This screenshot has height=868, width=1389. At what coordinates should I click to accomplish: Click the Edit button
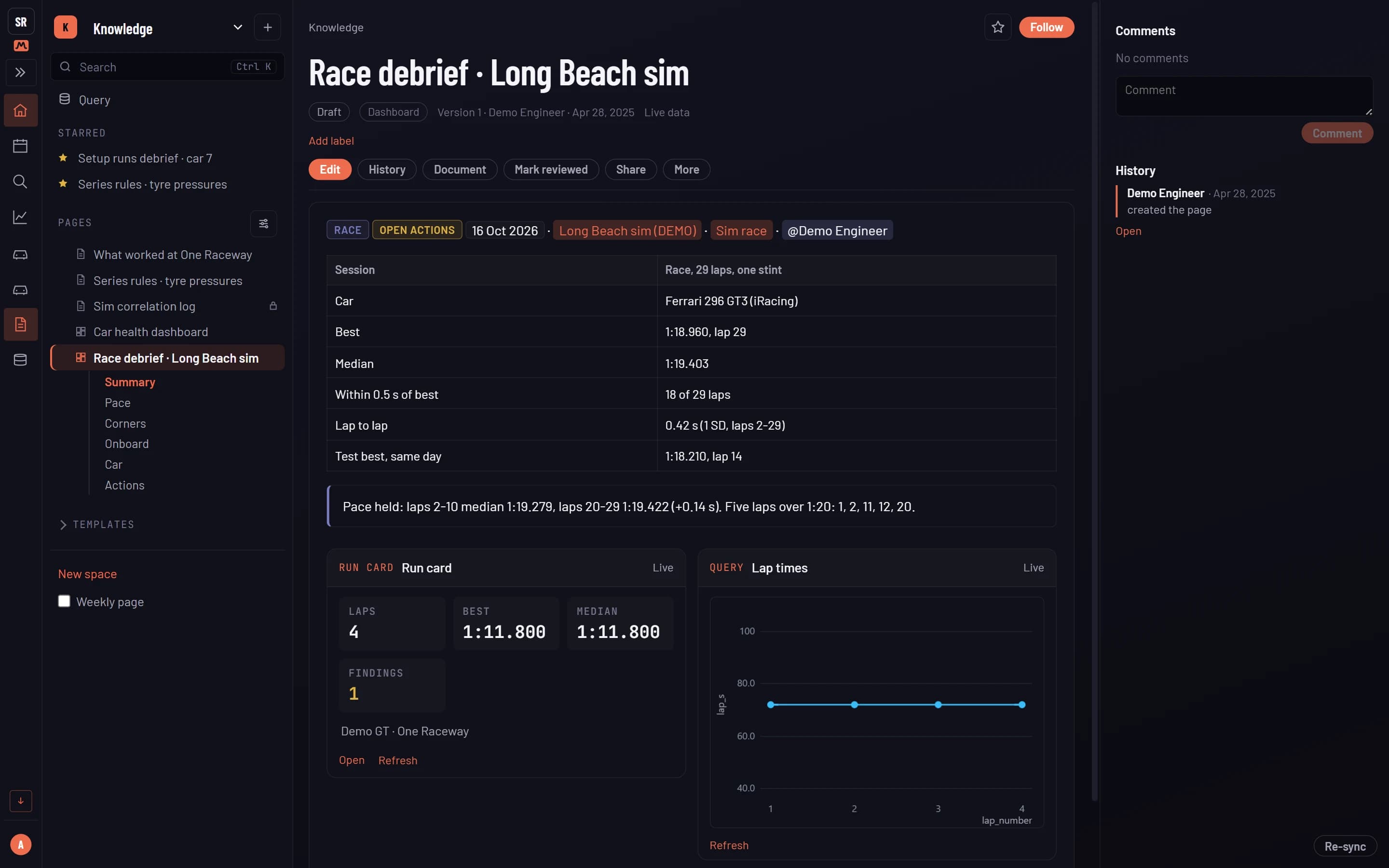330,169
